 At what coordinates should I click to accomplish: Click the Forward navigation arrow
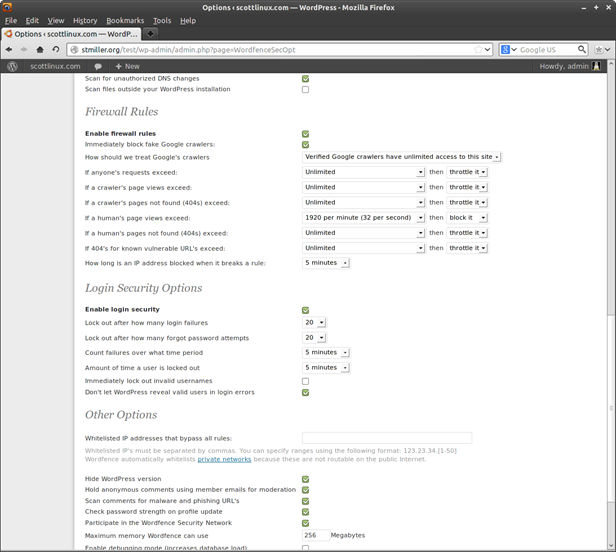click(x=24, y=49)
